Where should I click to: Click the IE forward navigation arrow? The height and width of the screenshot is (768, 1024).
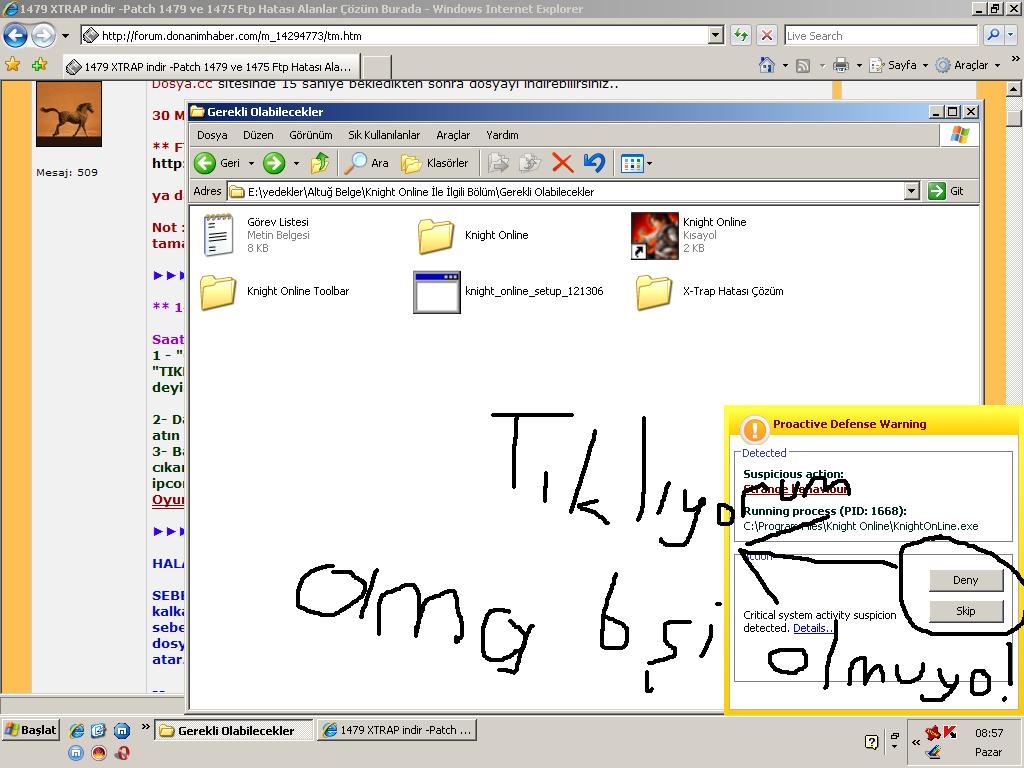(43, 35)
